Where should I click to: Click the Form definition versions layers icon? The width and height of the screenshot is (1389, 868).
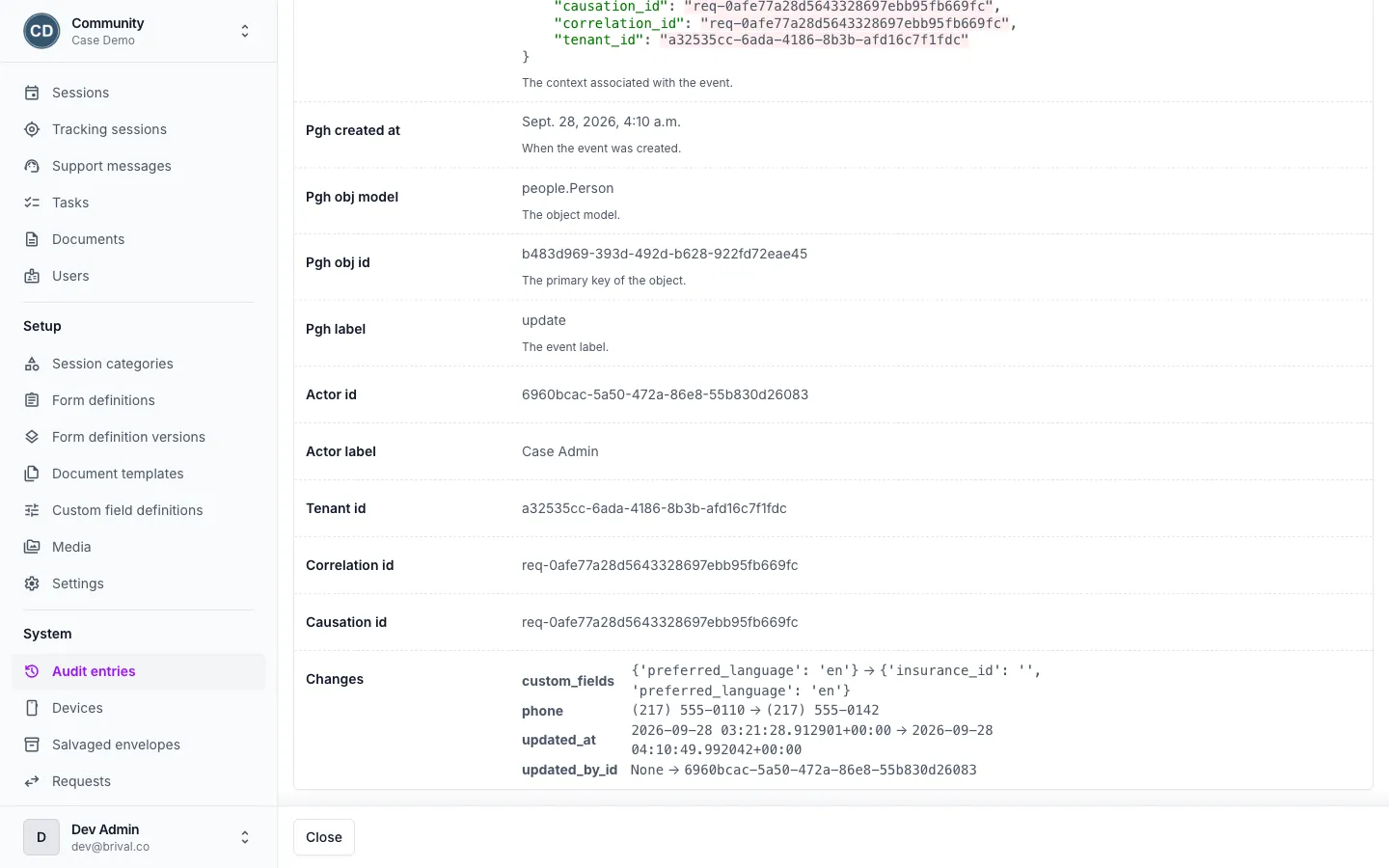(x=32, y=437)
